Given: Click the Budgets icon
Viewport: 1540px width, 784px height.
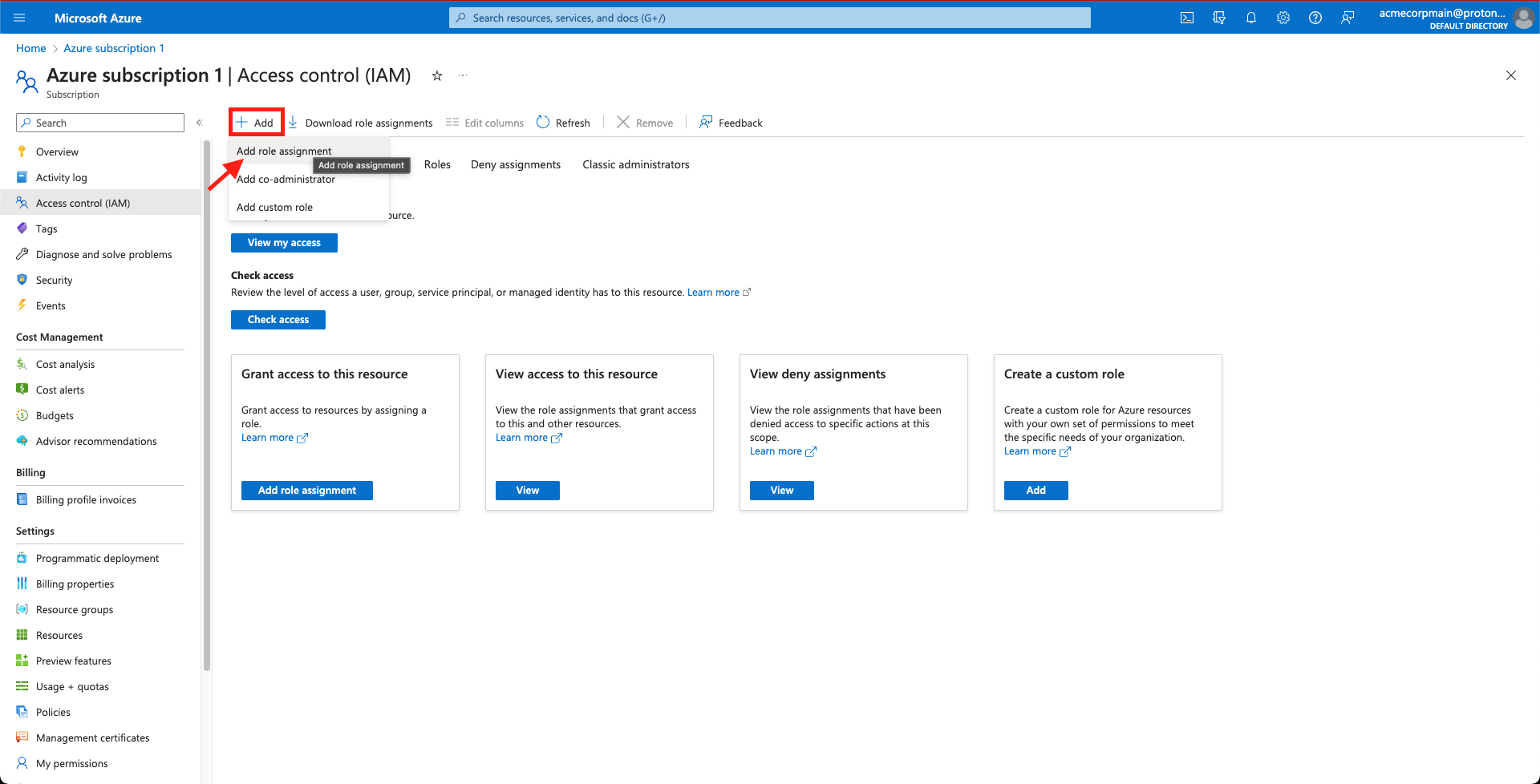Looking at the screenshot, I should (x=22, y=415).
